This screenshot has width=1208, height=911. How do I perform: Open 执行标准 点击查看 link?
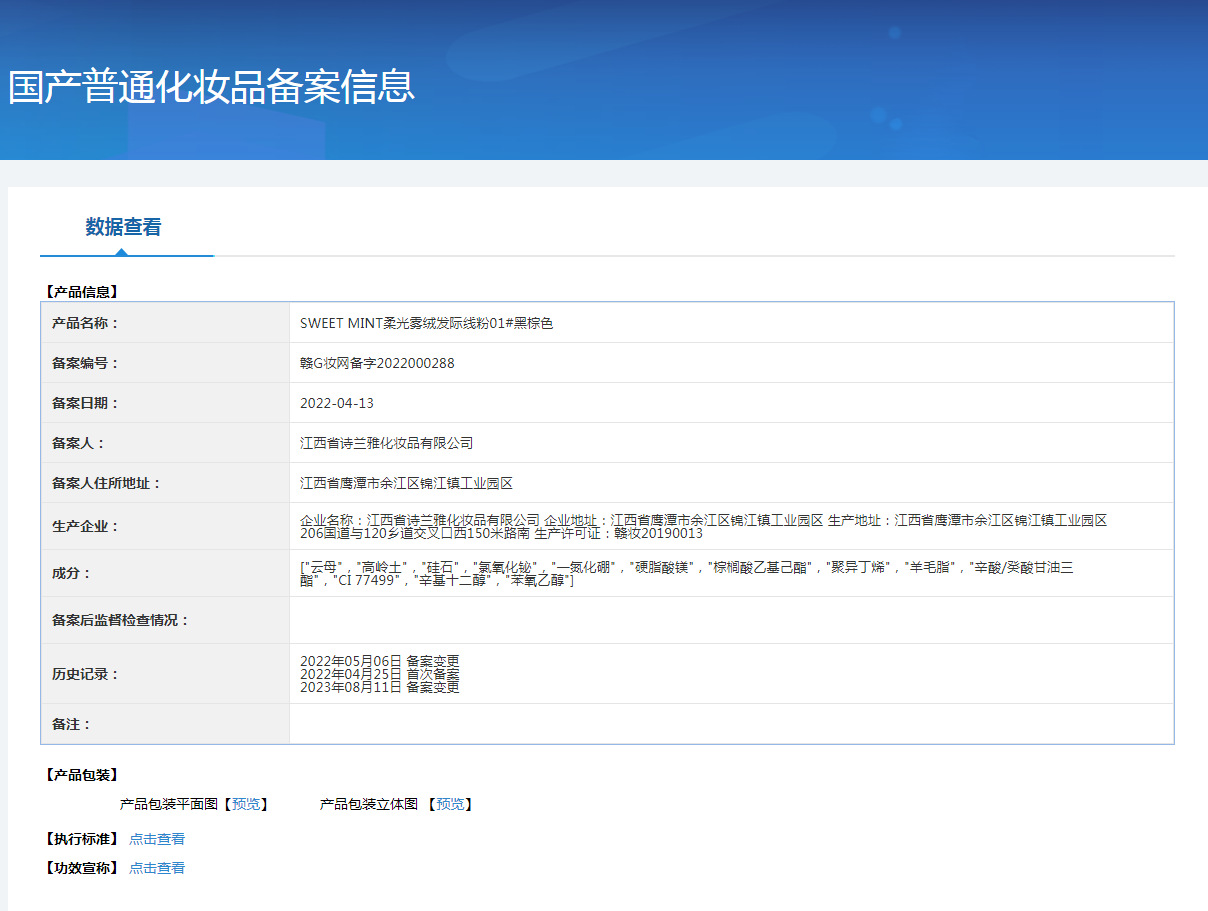point(157,839)
